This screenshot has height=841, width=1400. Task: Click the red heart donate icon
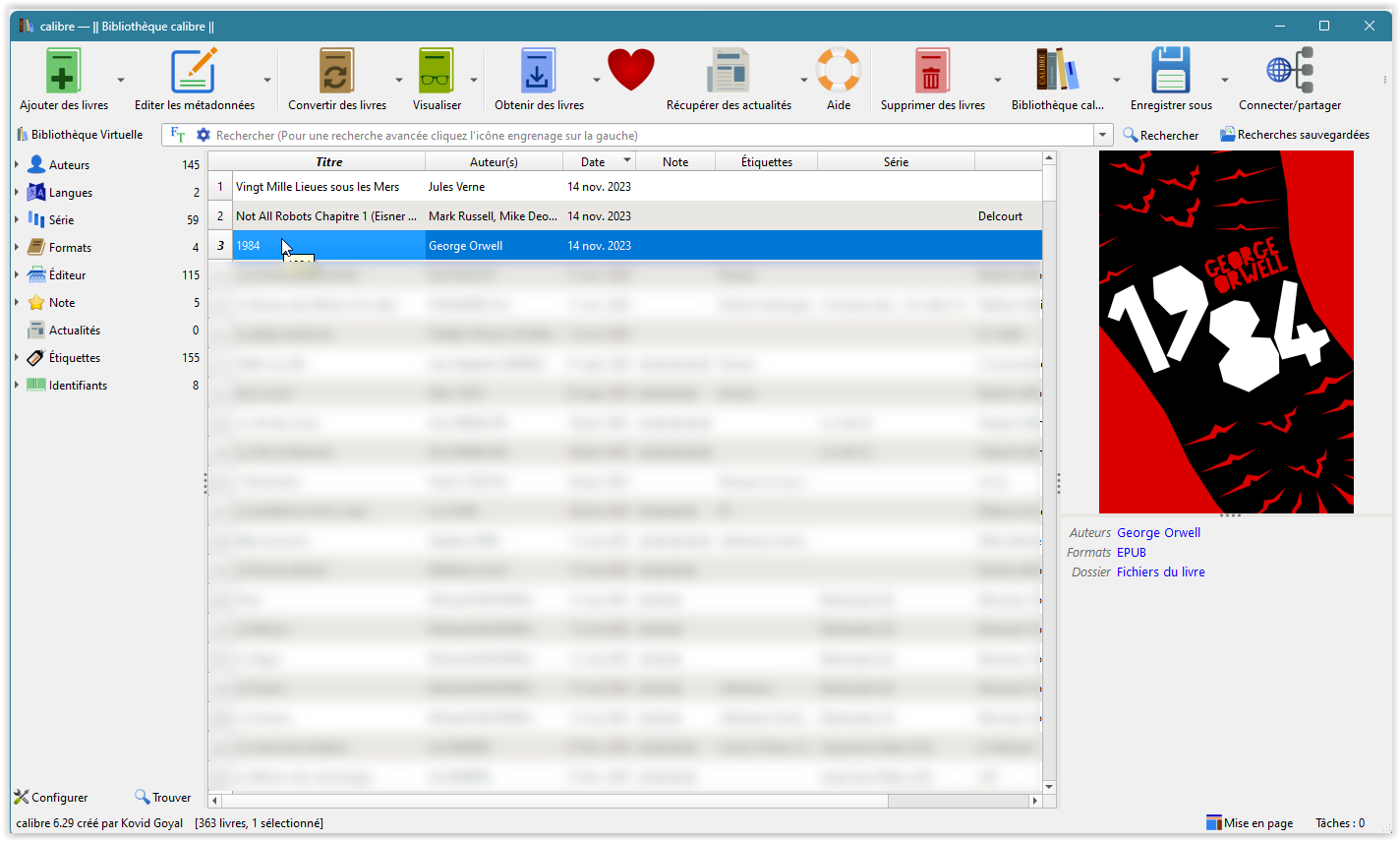[x=630, y=71]
